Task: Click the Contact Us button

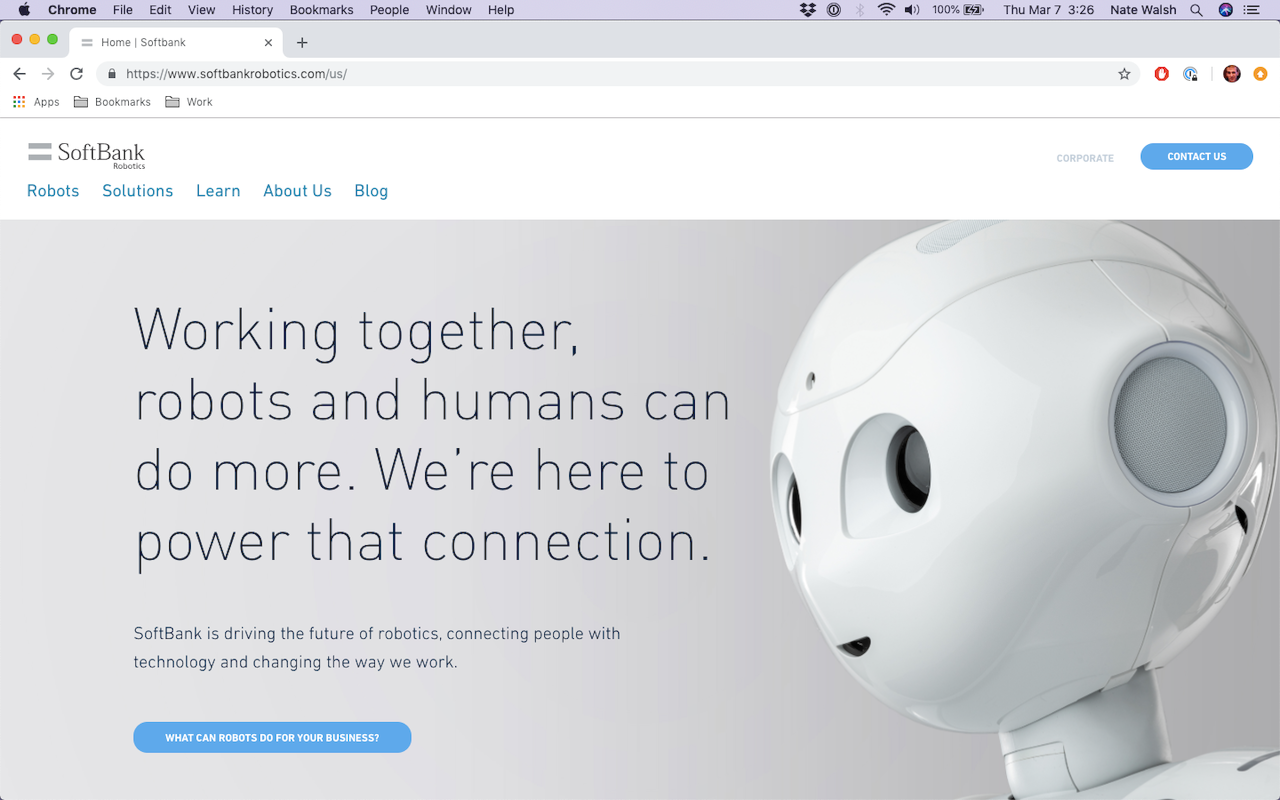Action: tap(1196, 156)
